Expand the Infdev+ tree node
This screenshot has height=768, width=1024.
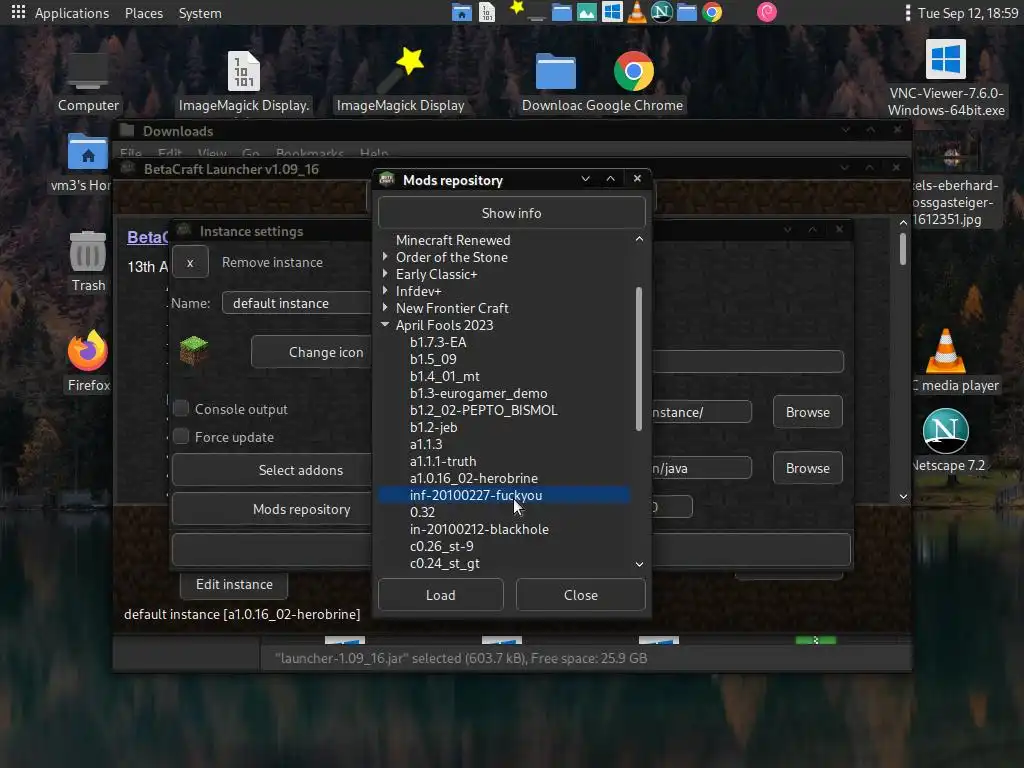tap(385, 291)
